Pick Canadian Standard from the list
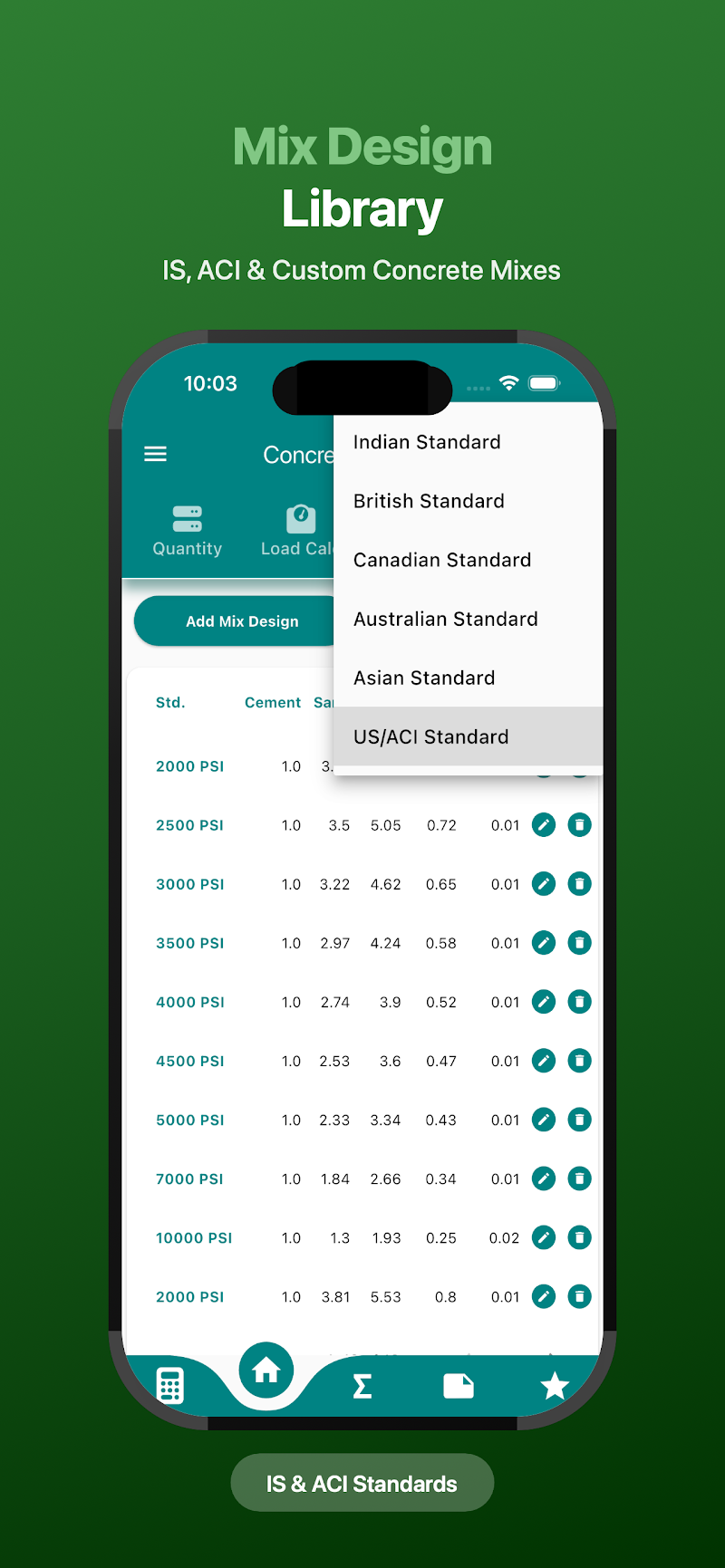 [x=442, y=560]
